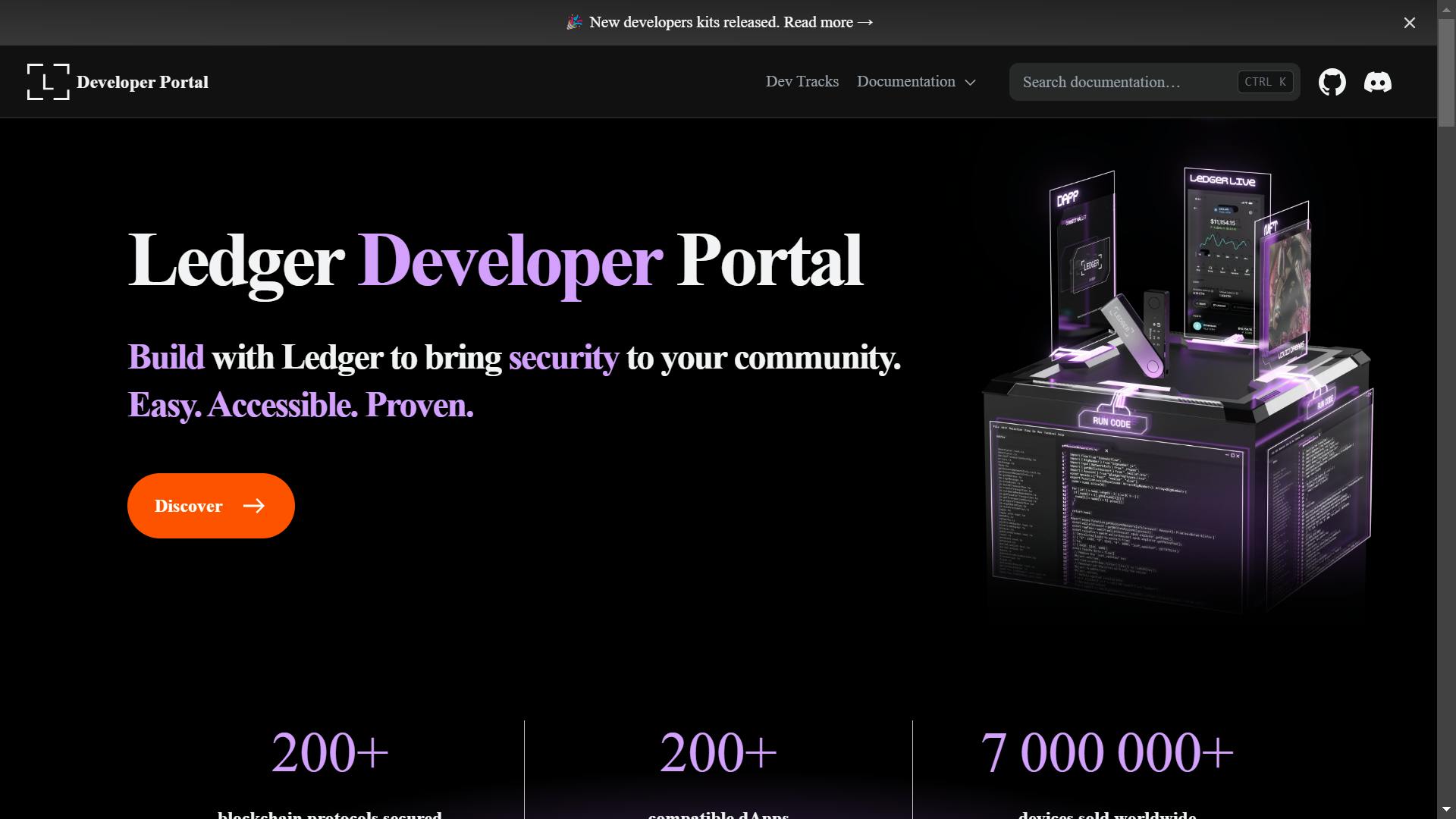Expand the Documentation dropdown menu
Viewport: 1456px width, 819px height.
pyautogui.click(x=916, y=81)
